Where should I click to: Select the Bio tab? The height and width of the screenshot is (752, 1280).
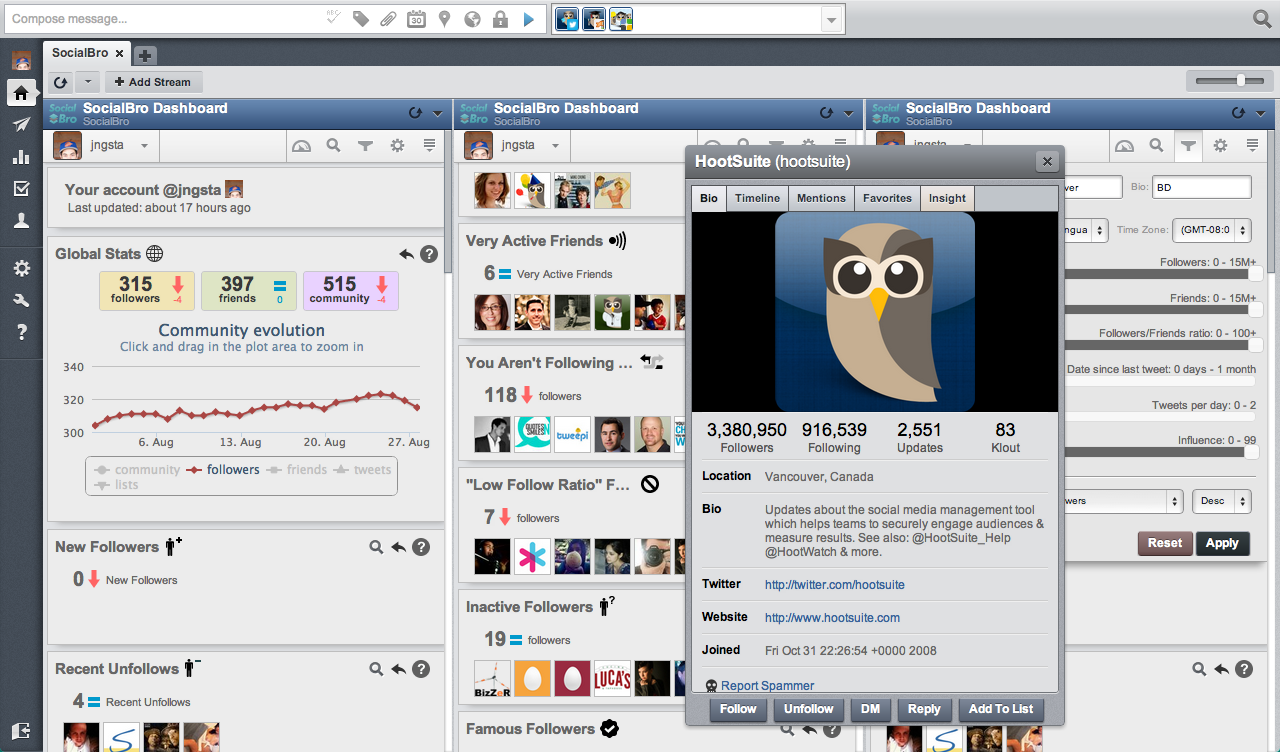(709, 198)
